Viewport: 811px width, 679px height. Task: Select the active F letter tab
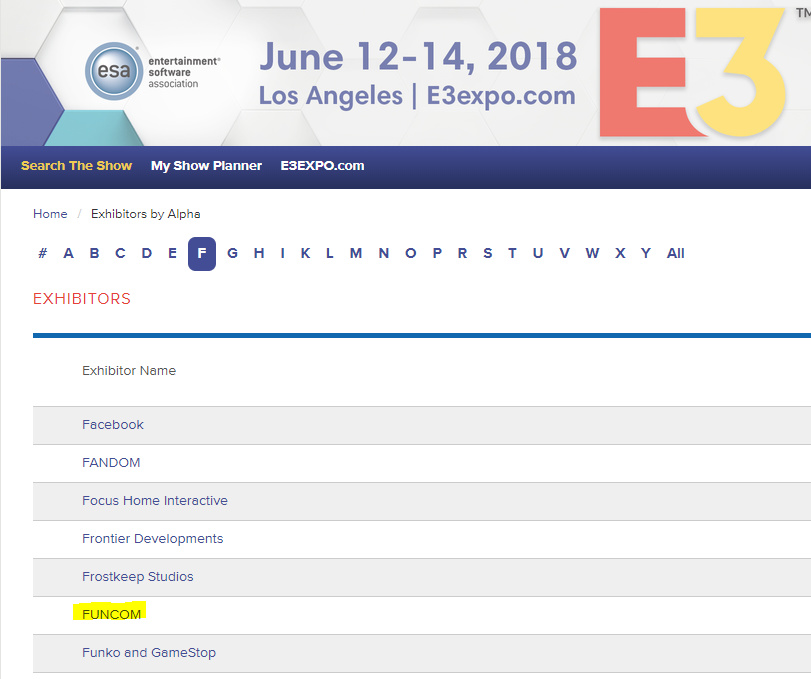pyautogui.click(x=202, y=254)
